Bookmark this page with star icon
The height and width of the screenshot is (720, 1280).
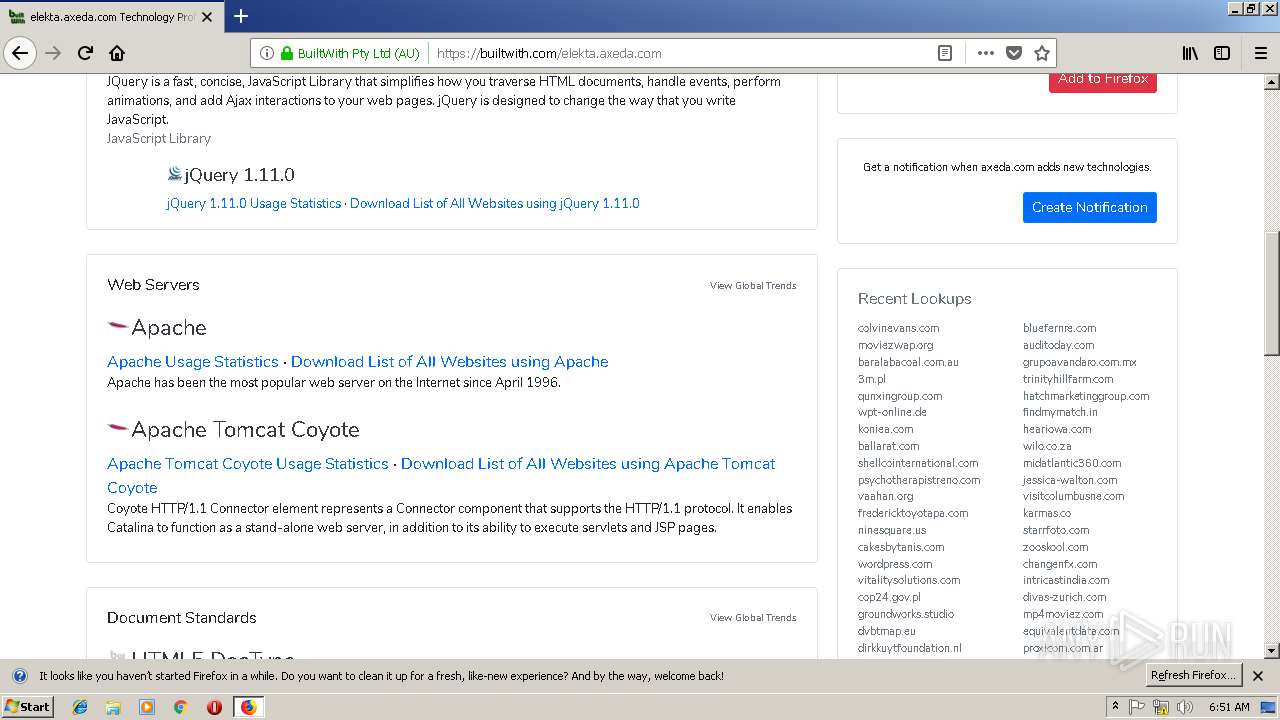coord(1041,53)
